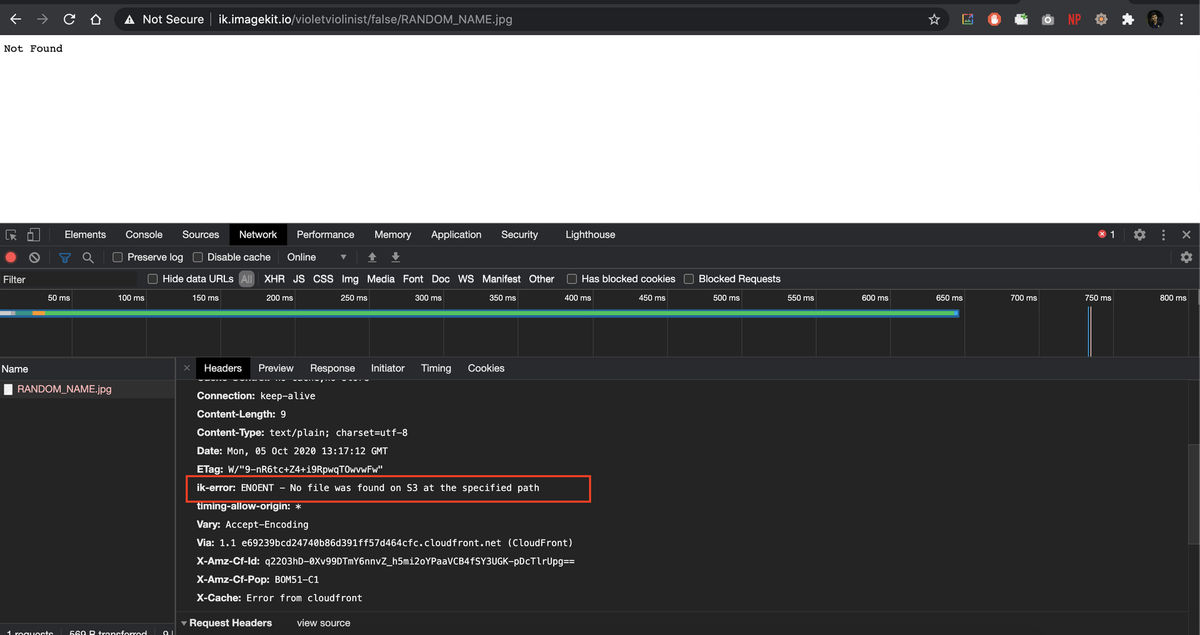Activate the inspect element picker
This screenshot has width=1200, height=635.
pos(11,235)
